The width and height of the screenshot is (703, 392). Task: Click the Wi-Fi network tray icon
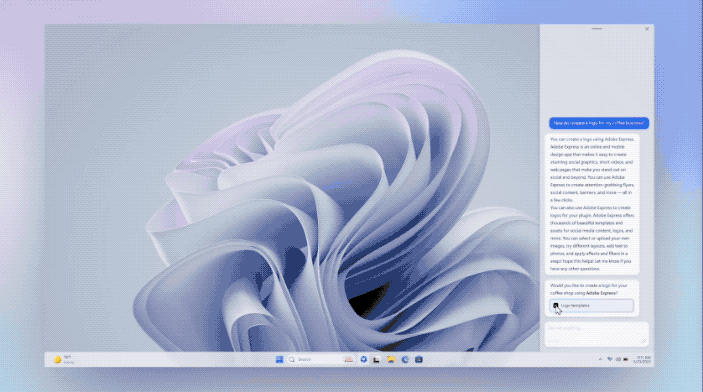[610, 359]
